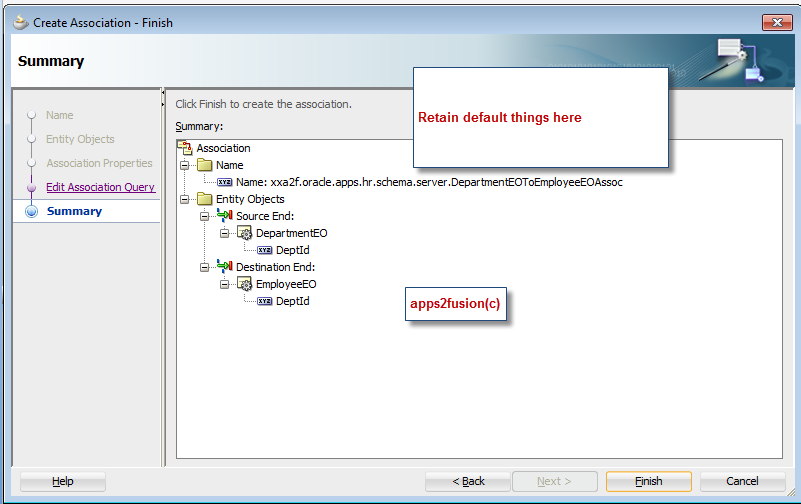The width and height of the screenshot is (801, 504).
Task: Click the 'Summary:' label above the tree
Action: click(199, 126)
